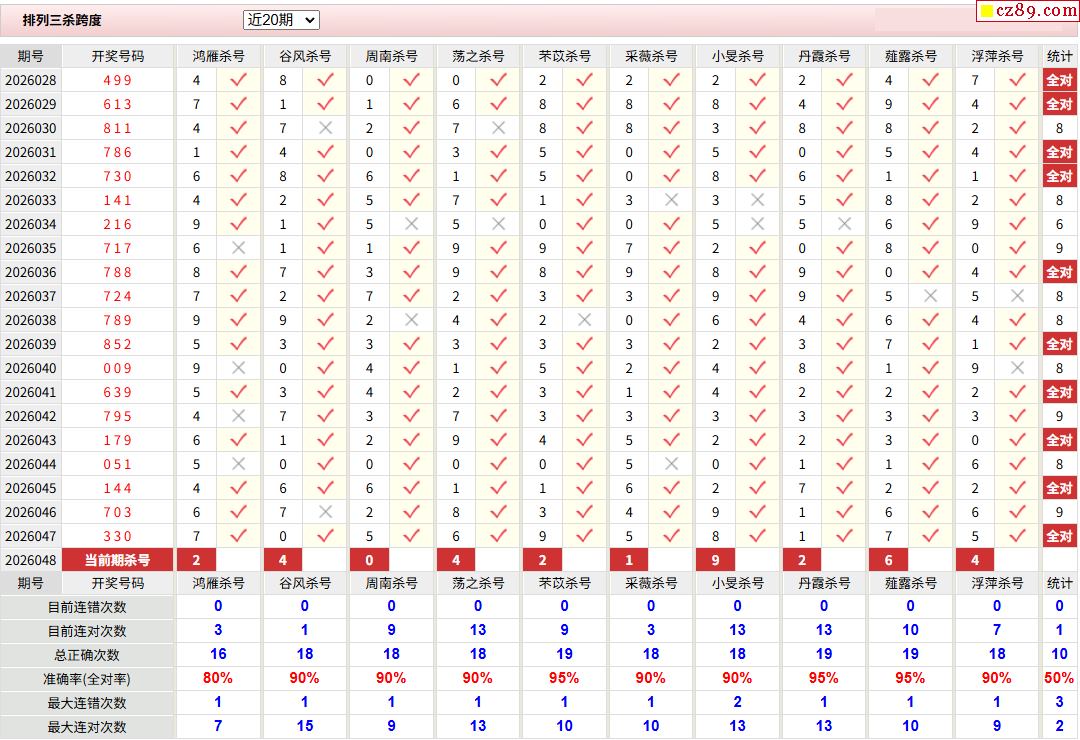1080x740 pixels.
Task: Click the red 当前期杀号 label
Action: 117,560
